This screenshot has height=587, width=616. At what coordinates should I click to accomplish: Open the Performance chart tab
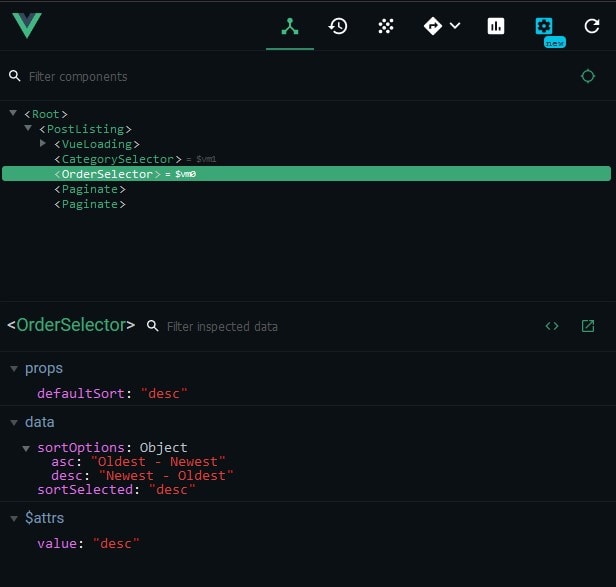point(496,26)
